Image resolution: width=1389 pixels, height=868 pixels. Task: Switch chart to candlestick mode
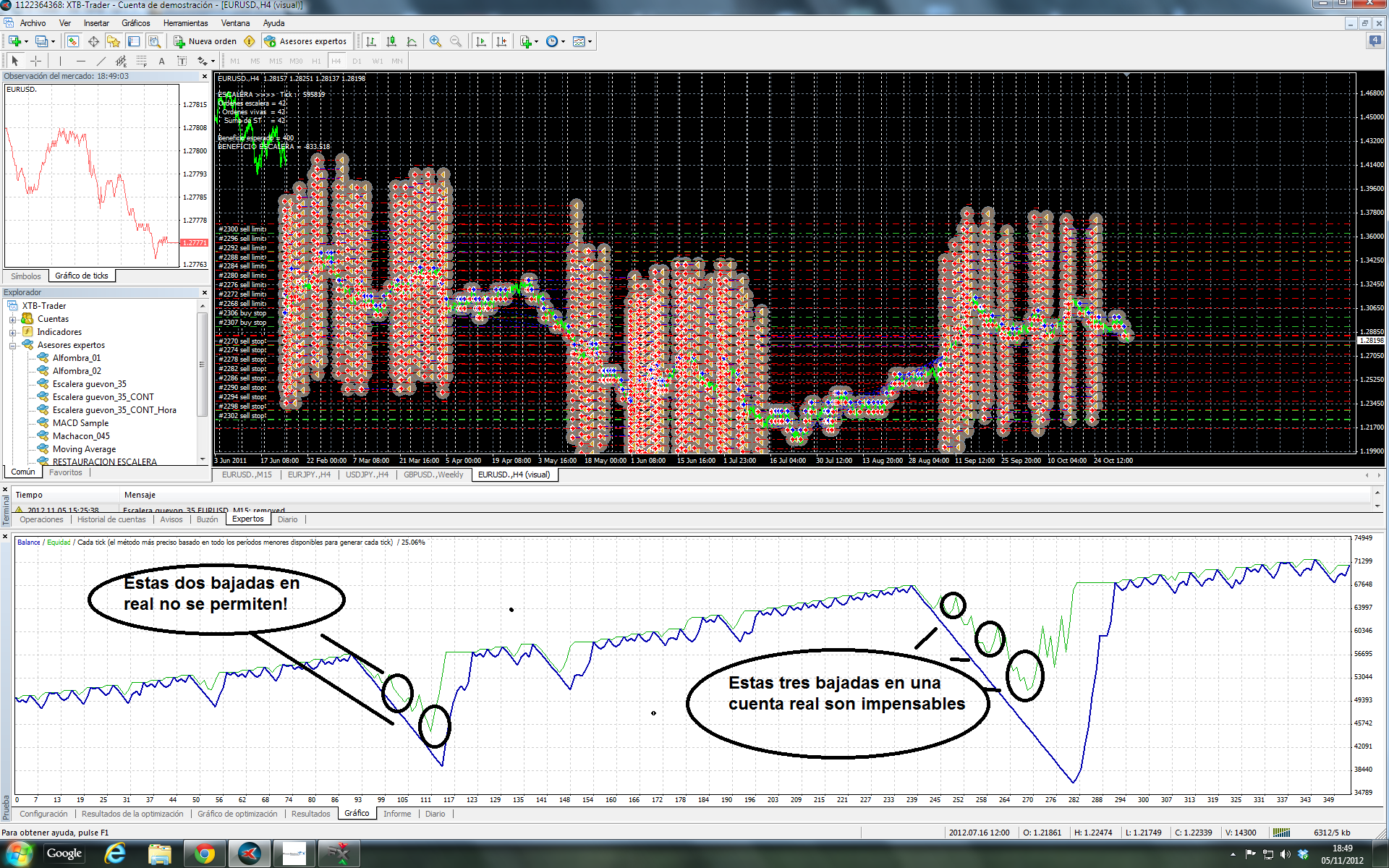pyautogui.click(x=391, y=41)
